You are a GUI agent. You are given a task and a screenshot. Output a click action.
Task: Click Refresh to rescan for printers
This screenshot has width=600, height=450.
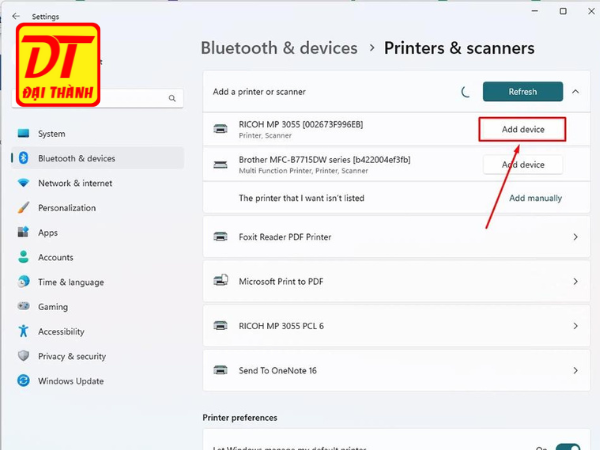(523, 91)
